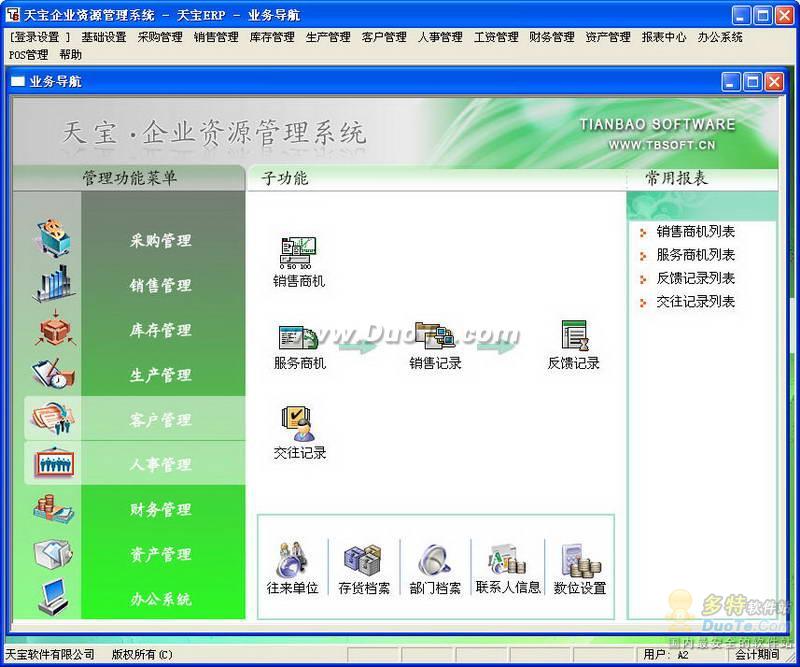Click the box icon for 库存管理
800x667 pixels.
(x=55, y=328)
